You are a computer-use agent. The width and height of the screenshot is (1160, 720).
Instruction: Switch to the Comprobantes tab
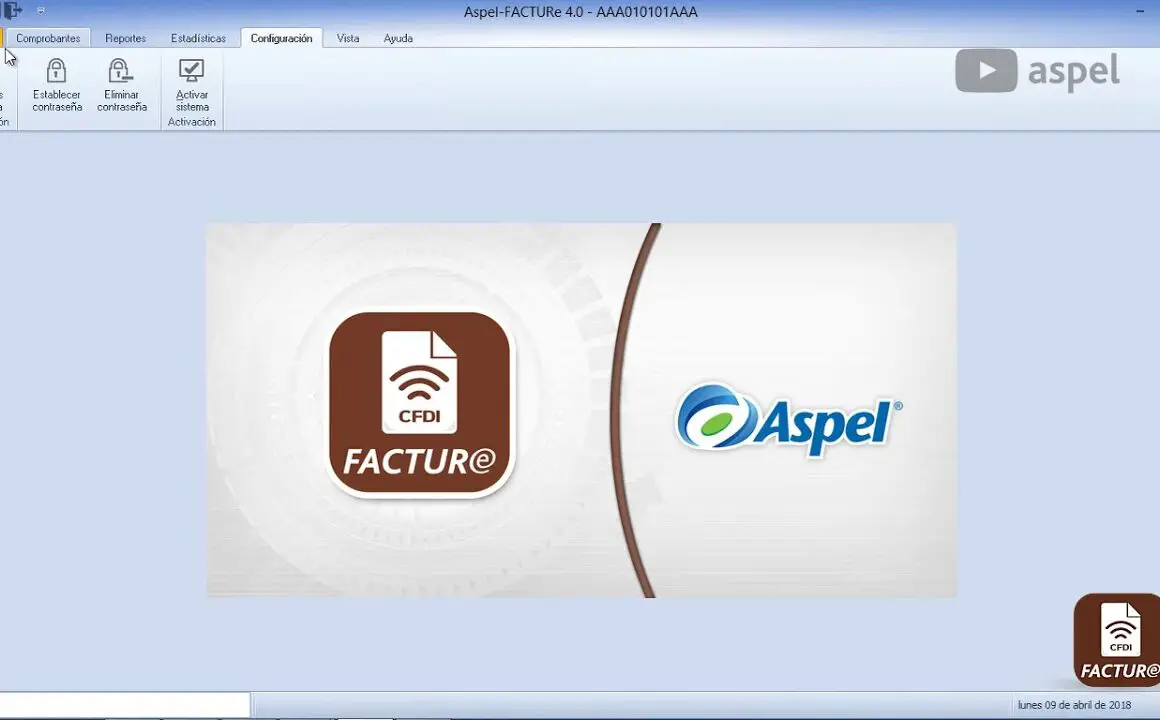48,38
